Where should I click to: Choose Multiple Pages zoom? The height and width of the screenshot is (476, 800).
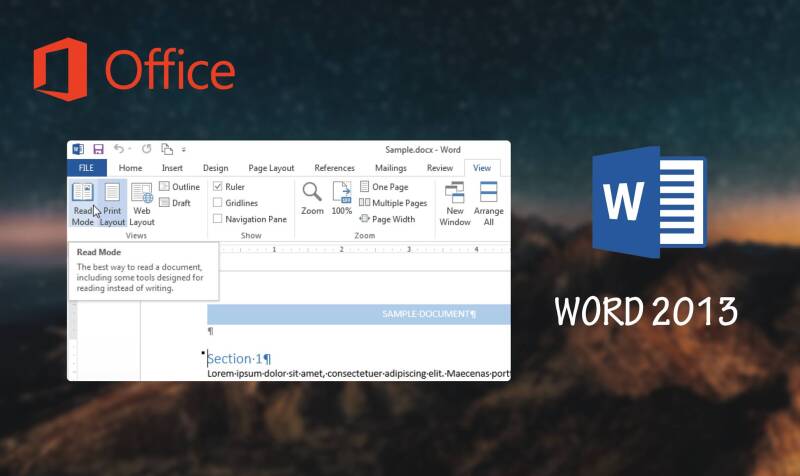pyautogui.click(x=393, y=203)
